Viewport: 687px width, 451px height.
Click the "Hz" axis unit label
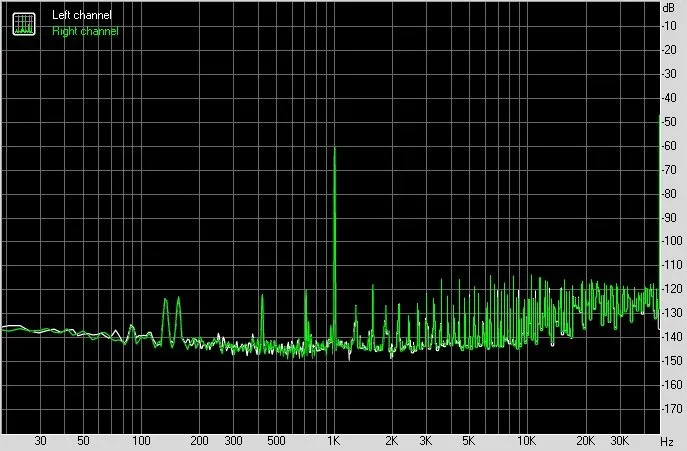point(667,441)
